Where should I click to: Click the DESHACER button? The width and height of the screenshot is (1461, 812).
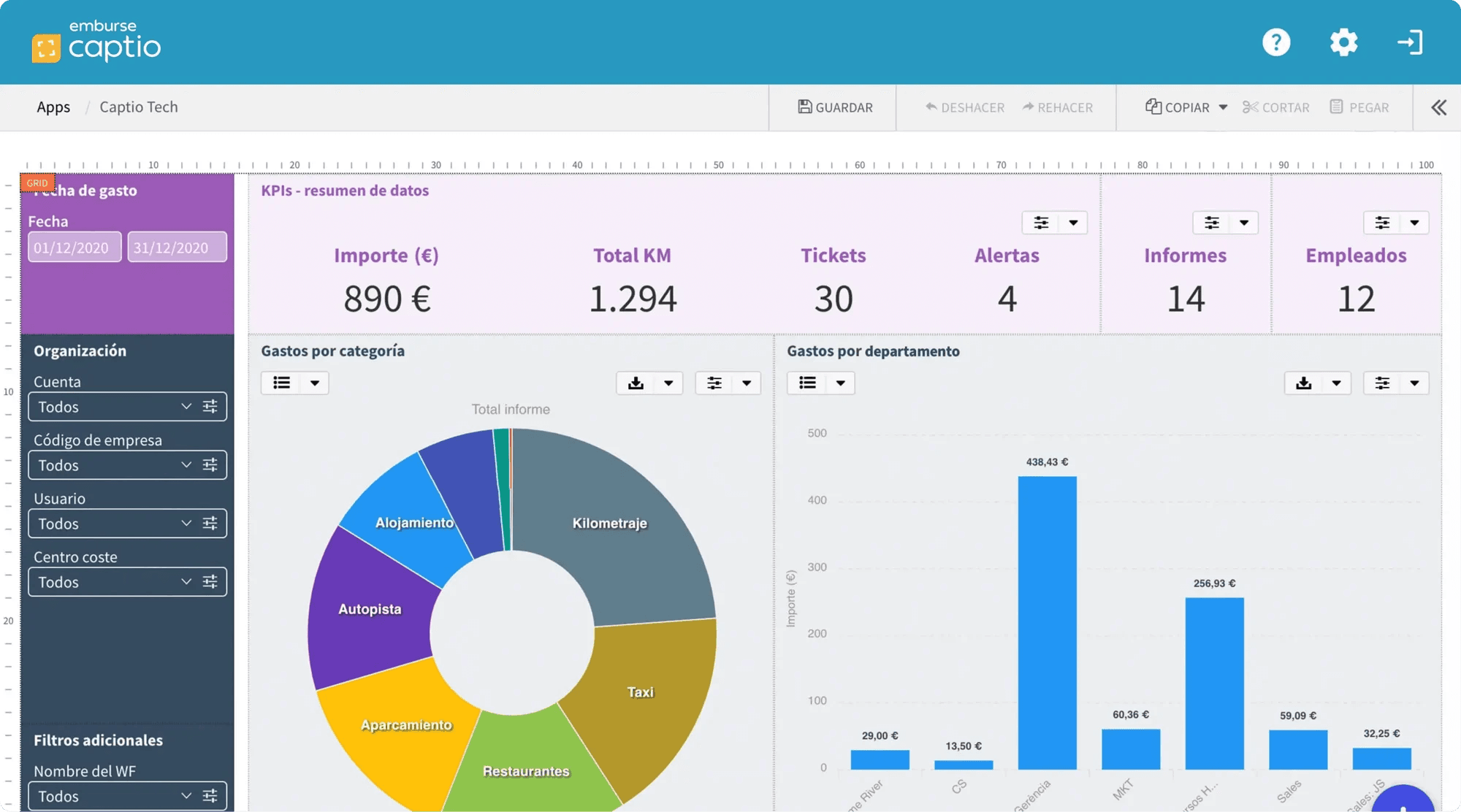click(965, 107)
